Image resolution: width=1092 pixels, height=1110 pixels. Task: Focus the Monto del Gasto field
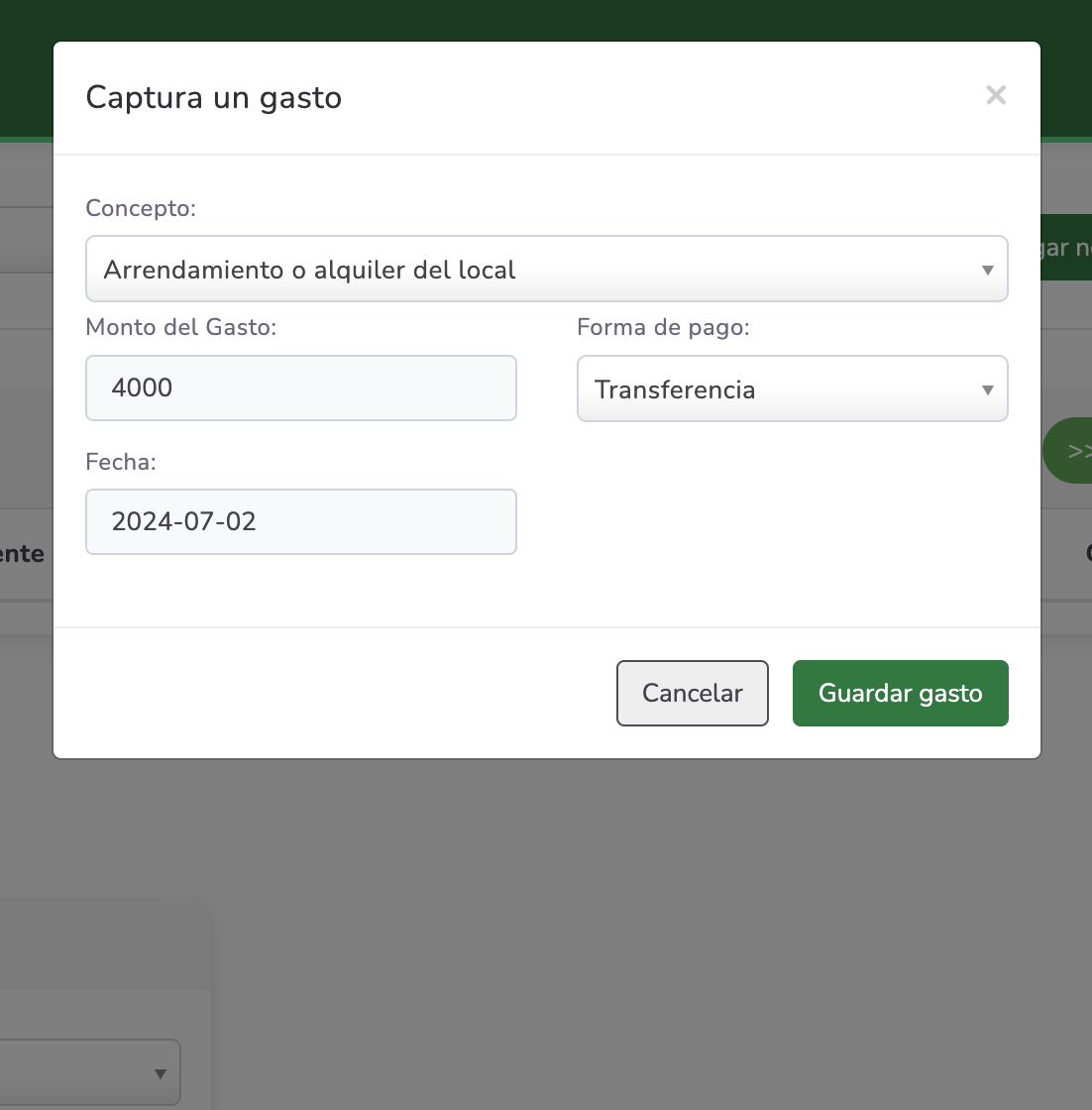pyautogui.click(x=300, y=388)
